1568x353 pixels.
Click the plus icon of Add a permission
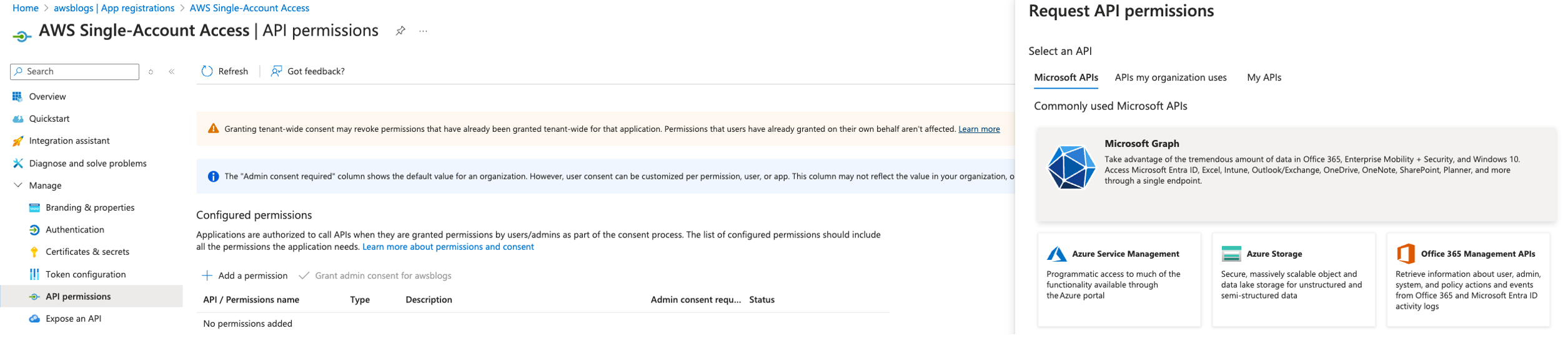tap(207, 276)
